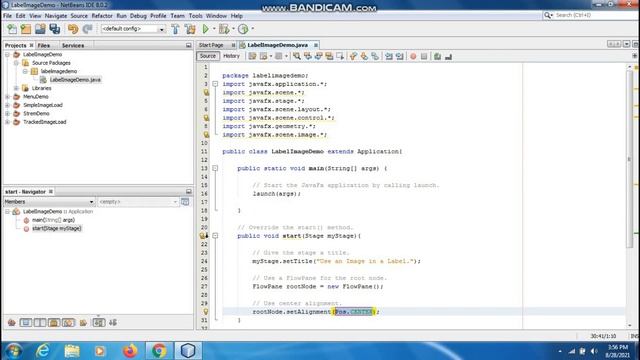
Task: Collapse the LabelImageDemo project node
Action: click(x=7, y=54)
